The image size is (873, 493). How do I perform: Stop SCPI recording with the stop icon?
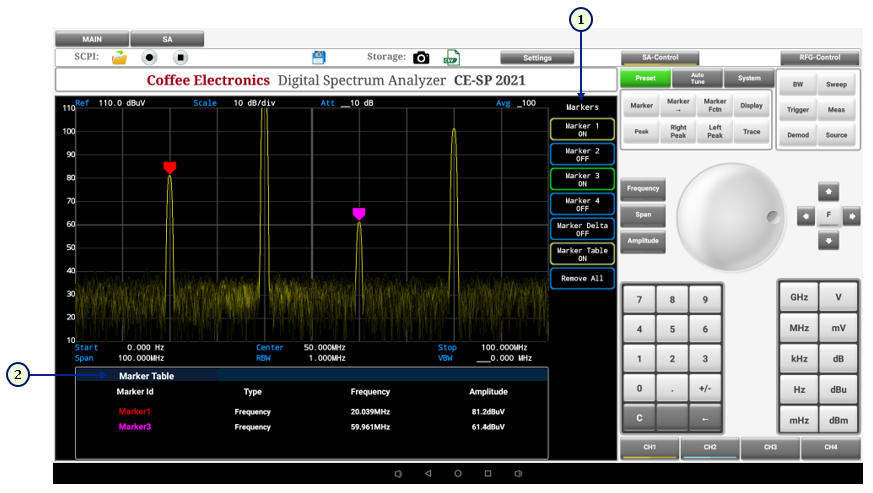tap(180, 58)
